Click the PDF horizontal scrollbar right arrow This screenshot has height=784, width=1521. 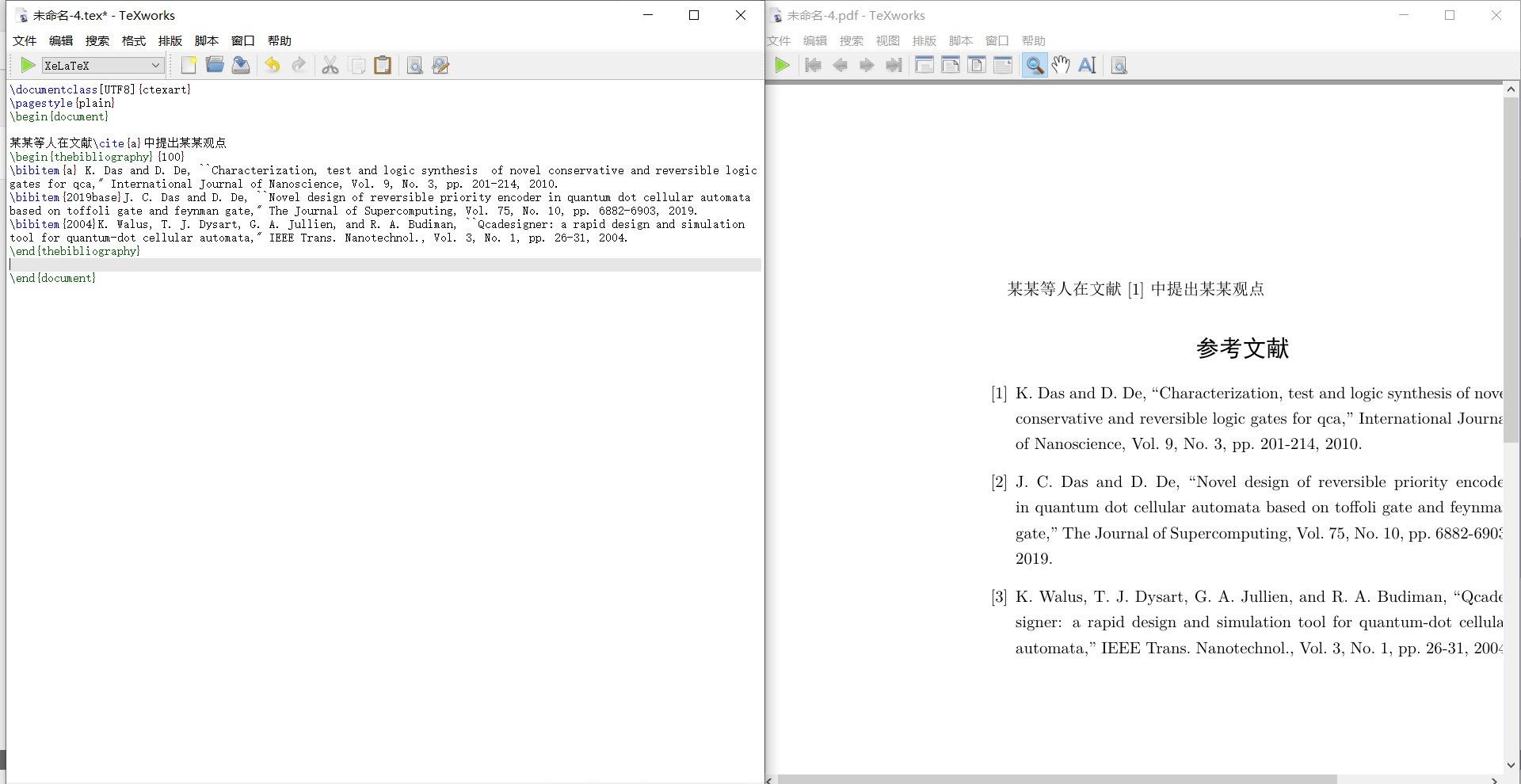[x=1496, y=780]
